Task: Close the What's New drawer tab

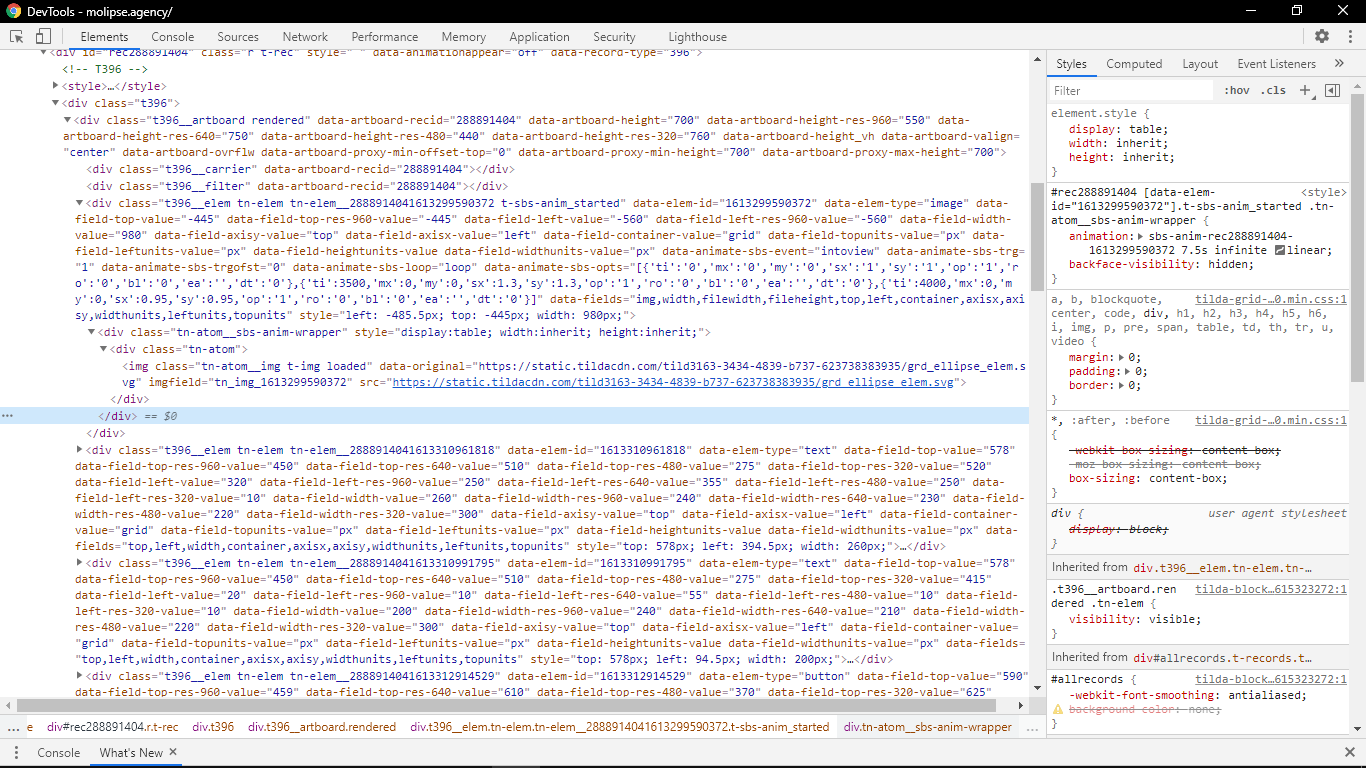Action: [173, 752]
